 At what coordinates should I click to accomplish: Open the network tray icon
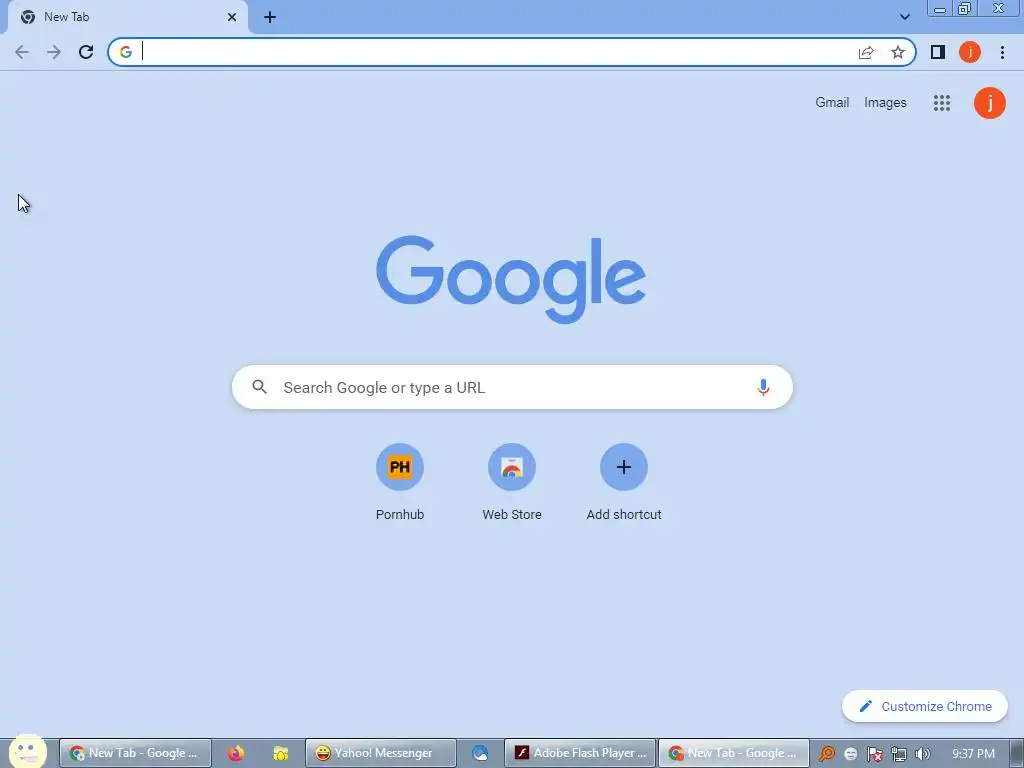(x=899, y=754)
